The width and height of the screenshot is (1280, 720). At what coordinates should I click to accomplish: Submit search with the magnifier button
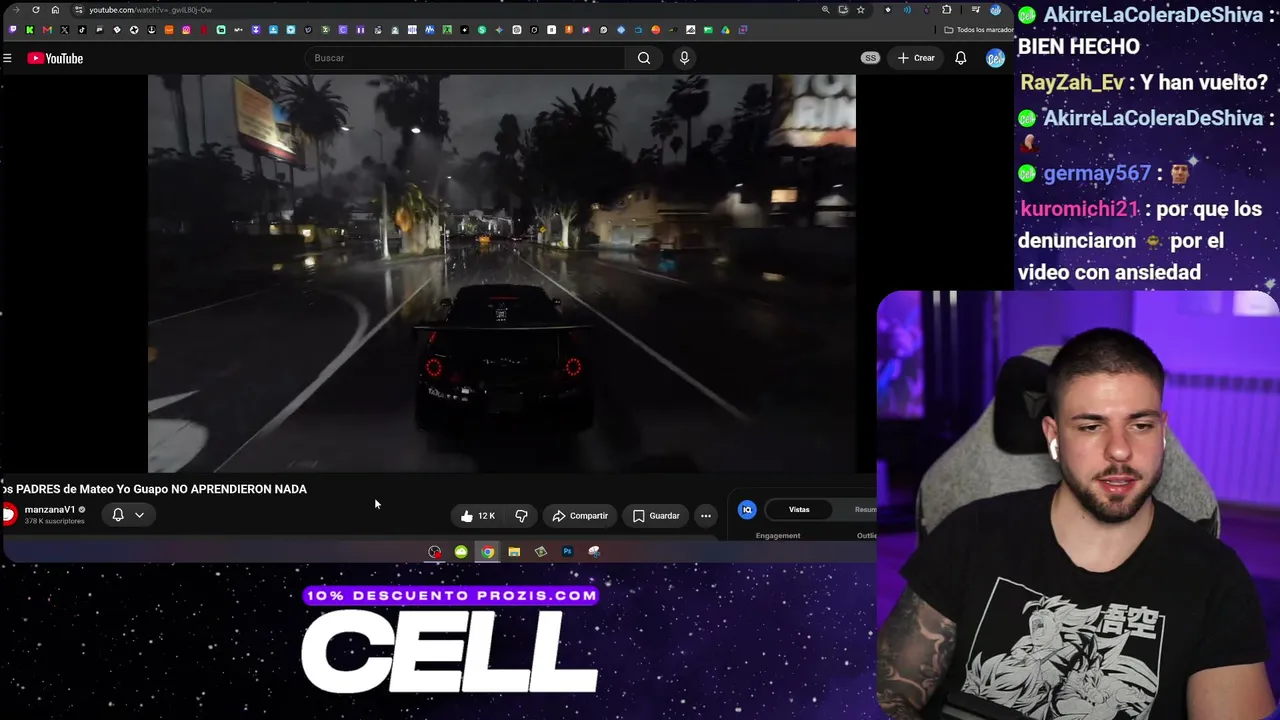tap(644, 58)
